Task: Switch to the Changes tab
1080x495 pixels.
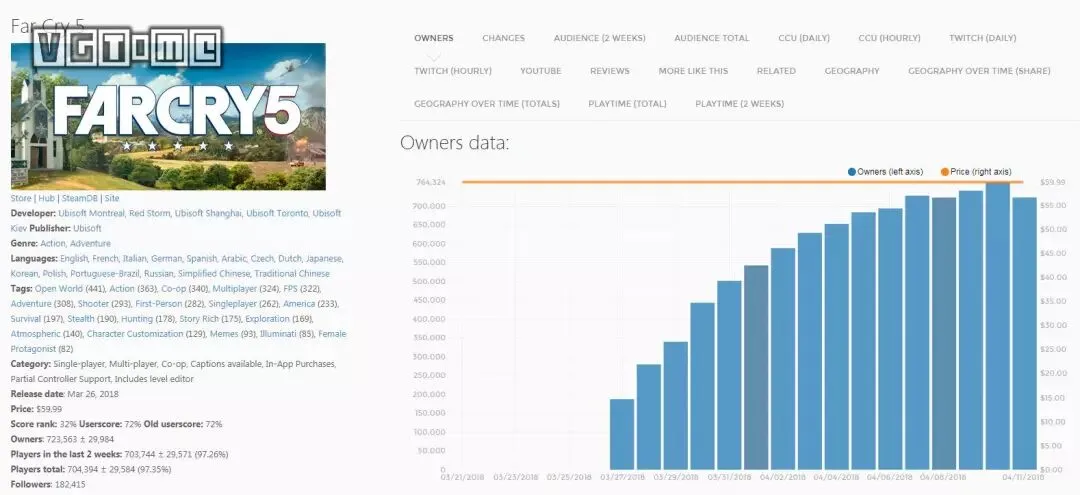Action: (x=503, y=38)
